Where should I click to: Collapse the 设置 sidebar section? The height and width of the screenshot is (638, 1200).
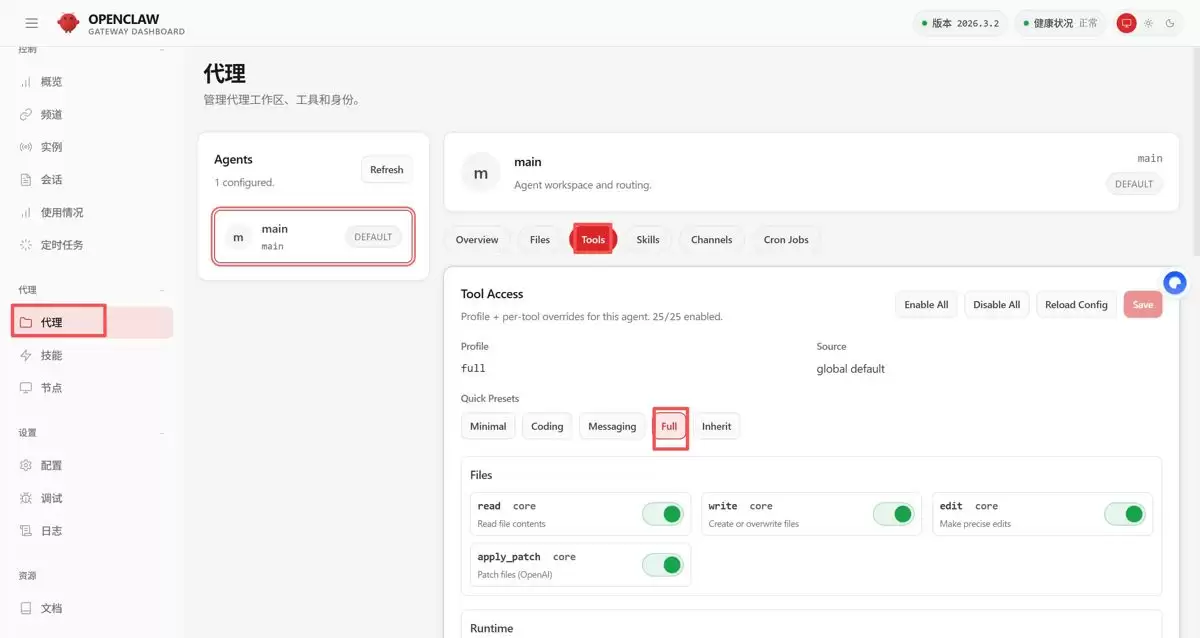pos(162,433)
